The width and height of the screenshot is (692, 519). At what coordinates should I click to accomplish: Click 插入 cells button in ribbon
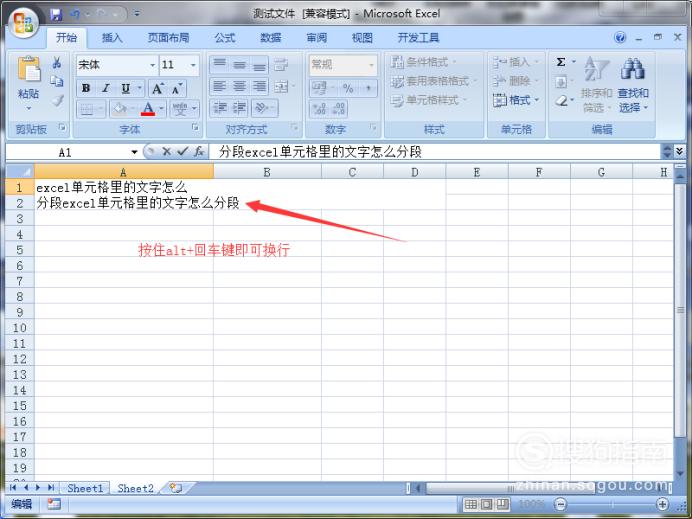(515, 62)
